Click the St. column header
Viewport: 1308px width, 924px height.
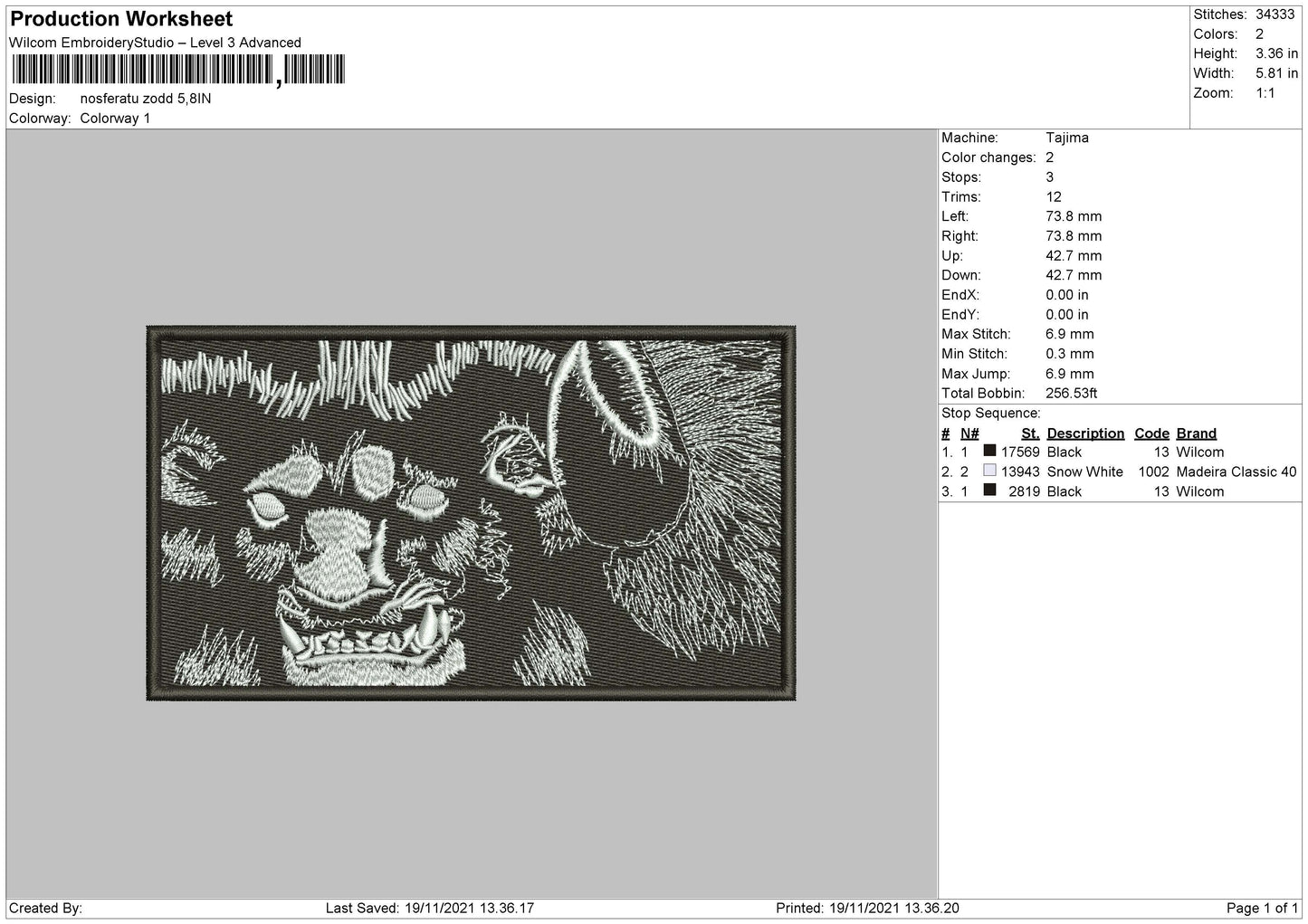[1030, 433]
